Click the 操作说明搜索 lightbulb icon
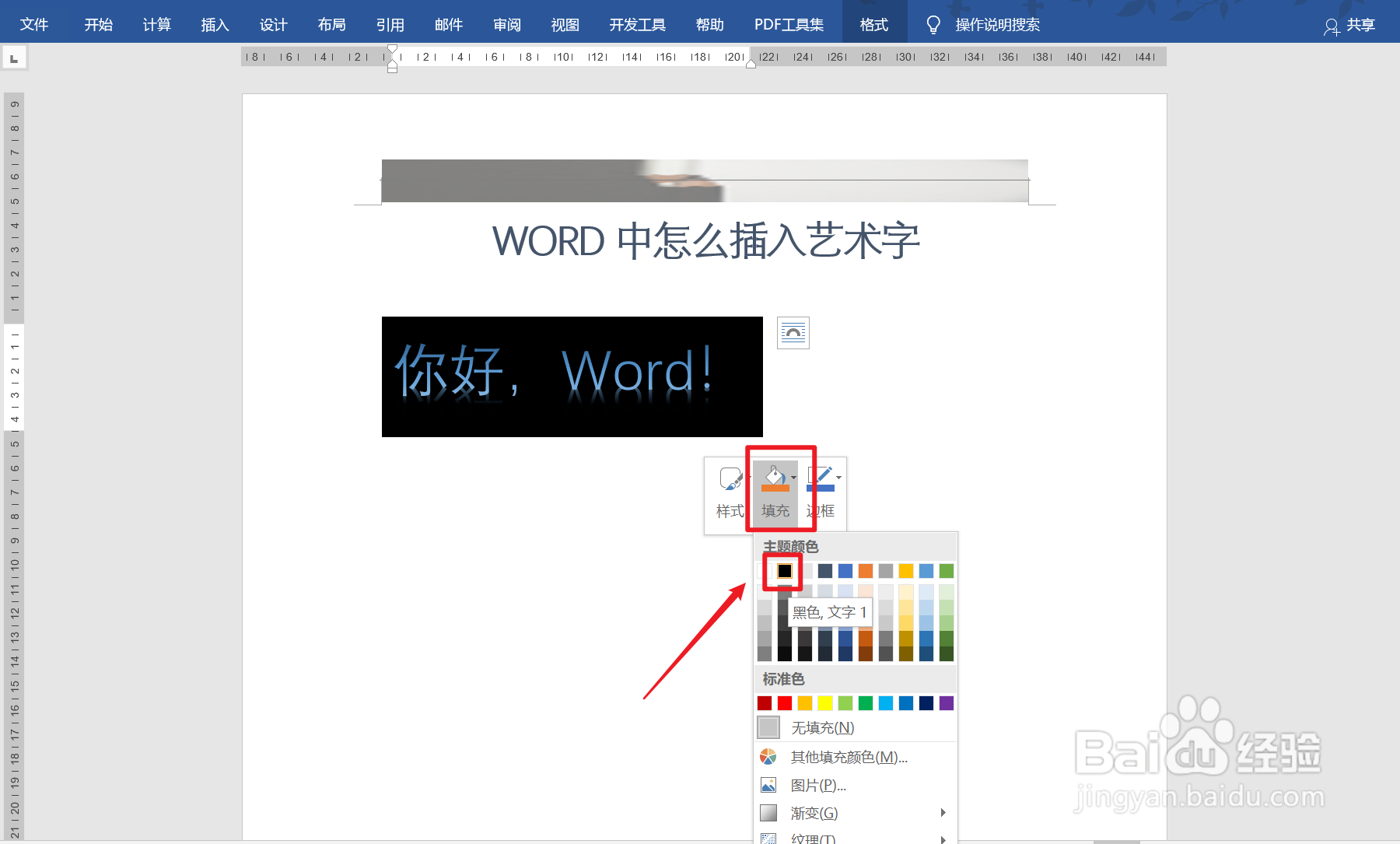 (x=933, y=23)
